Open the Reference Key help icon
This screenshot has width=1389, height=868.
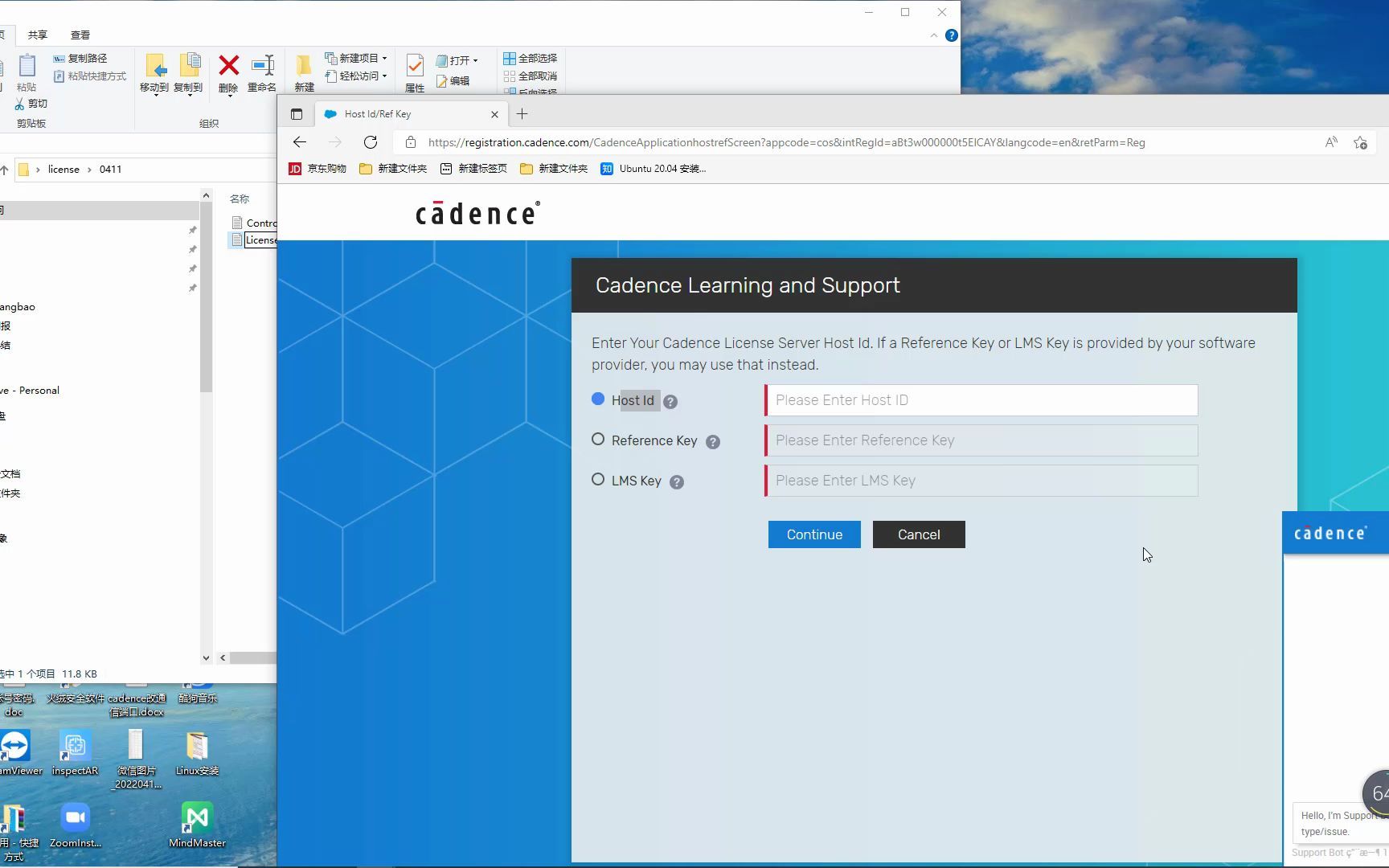pos(713,442)
